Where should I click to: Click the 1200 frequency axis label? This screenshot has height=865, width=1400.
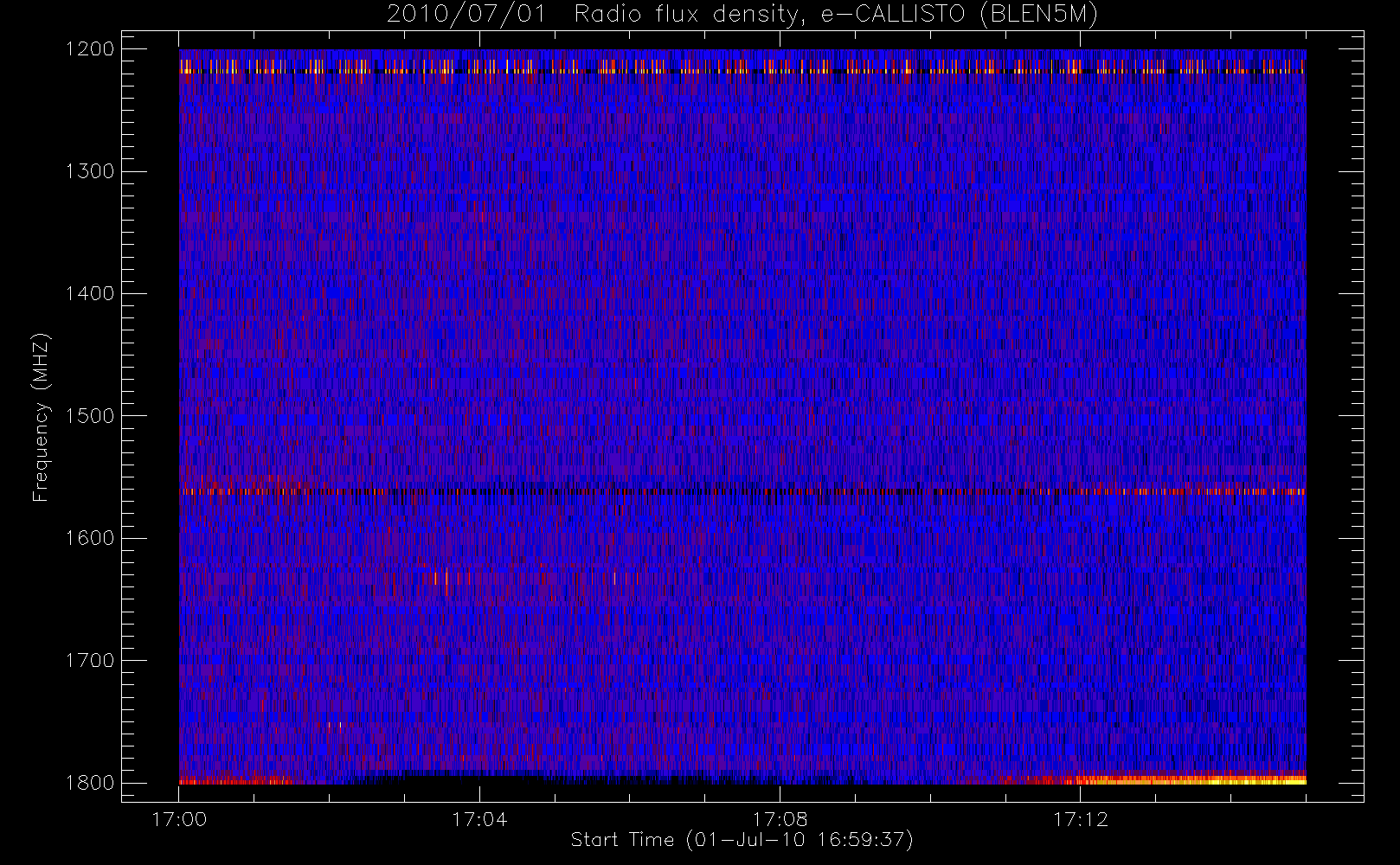pyautogui.click(x=90, y=49)
